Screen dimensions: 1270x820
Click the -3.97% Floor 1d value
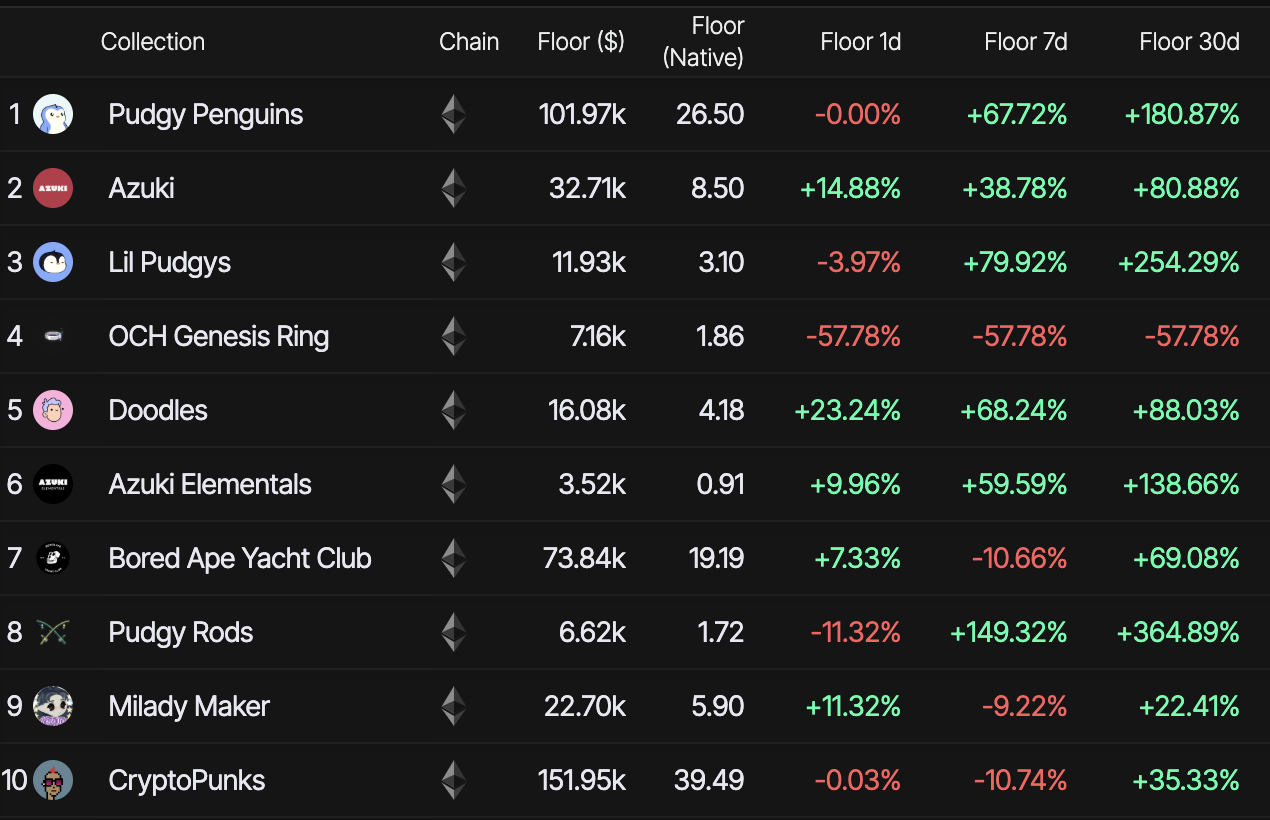(x=859, y=262)
